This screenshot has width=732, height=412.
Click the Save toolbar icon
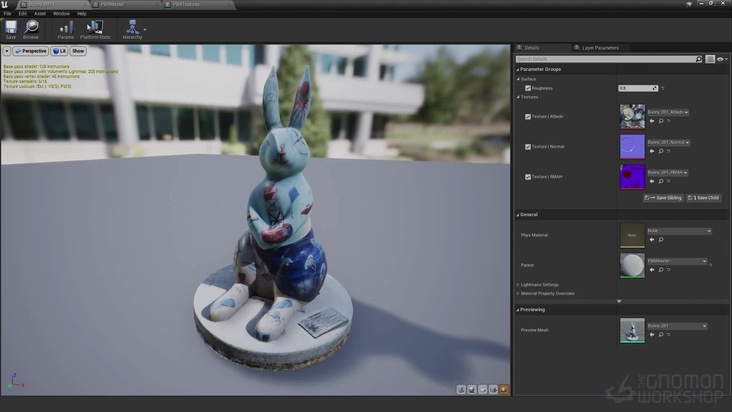pos(11,29)
